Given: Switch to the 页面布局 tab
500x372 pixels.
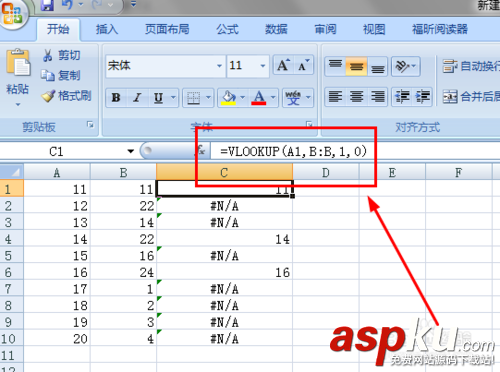Looking at the screenshot, I should point(167,29).
